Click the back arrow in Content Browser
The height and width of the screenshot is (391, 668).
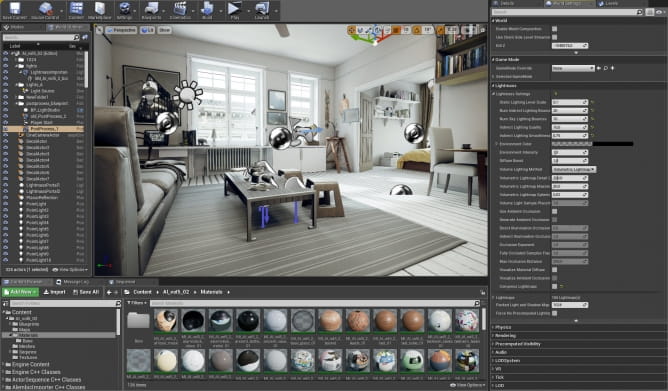[x=109, y=292]
